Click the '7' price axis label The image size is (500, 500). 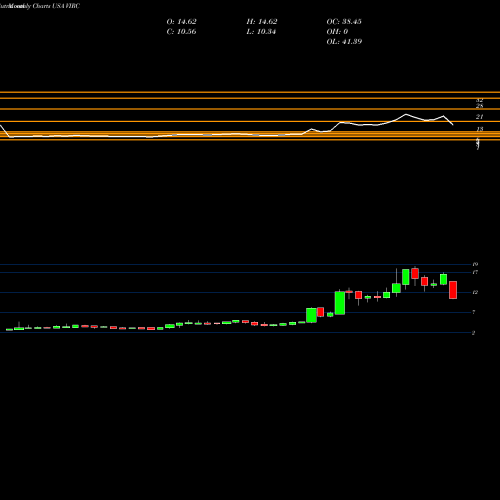(474, 312)
